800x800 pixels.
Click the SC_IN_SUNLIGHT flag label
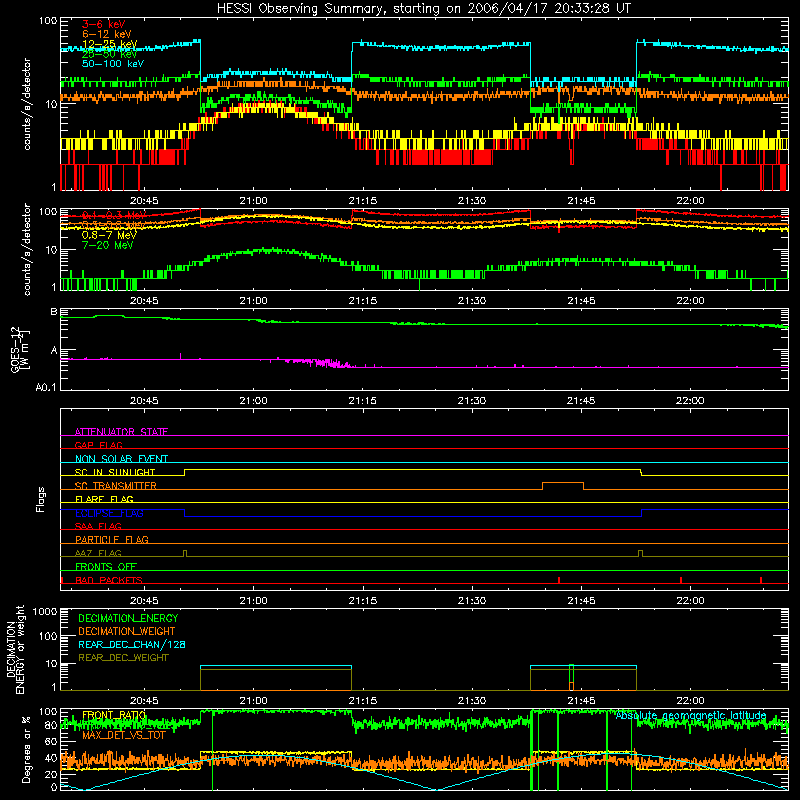[x=115, y=472]
